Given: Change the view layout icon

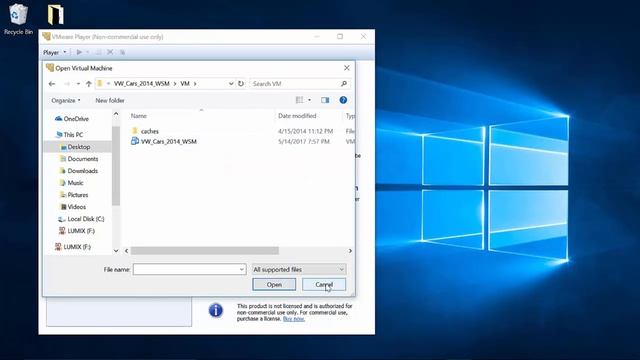Looking at the screenshot, I should 300,100.
